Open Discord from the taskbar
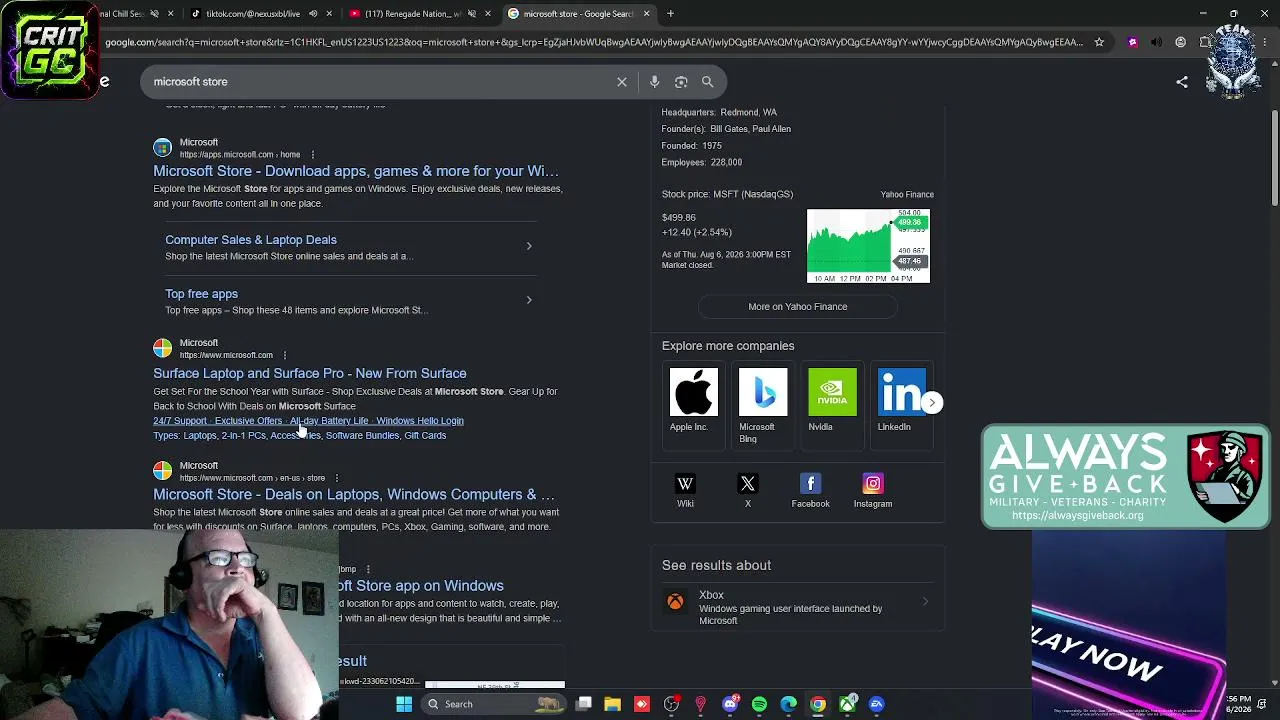 730,704
